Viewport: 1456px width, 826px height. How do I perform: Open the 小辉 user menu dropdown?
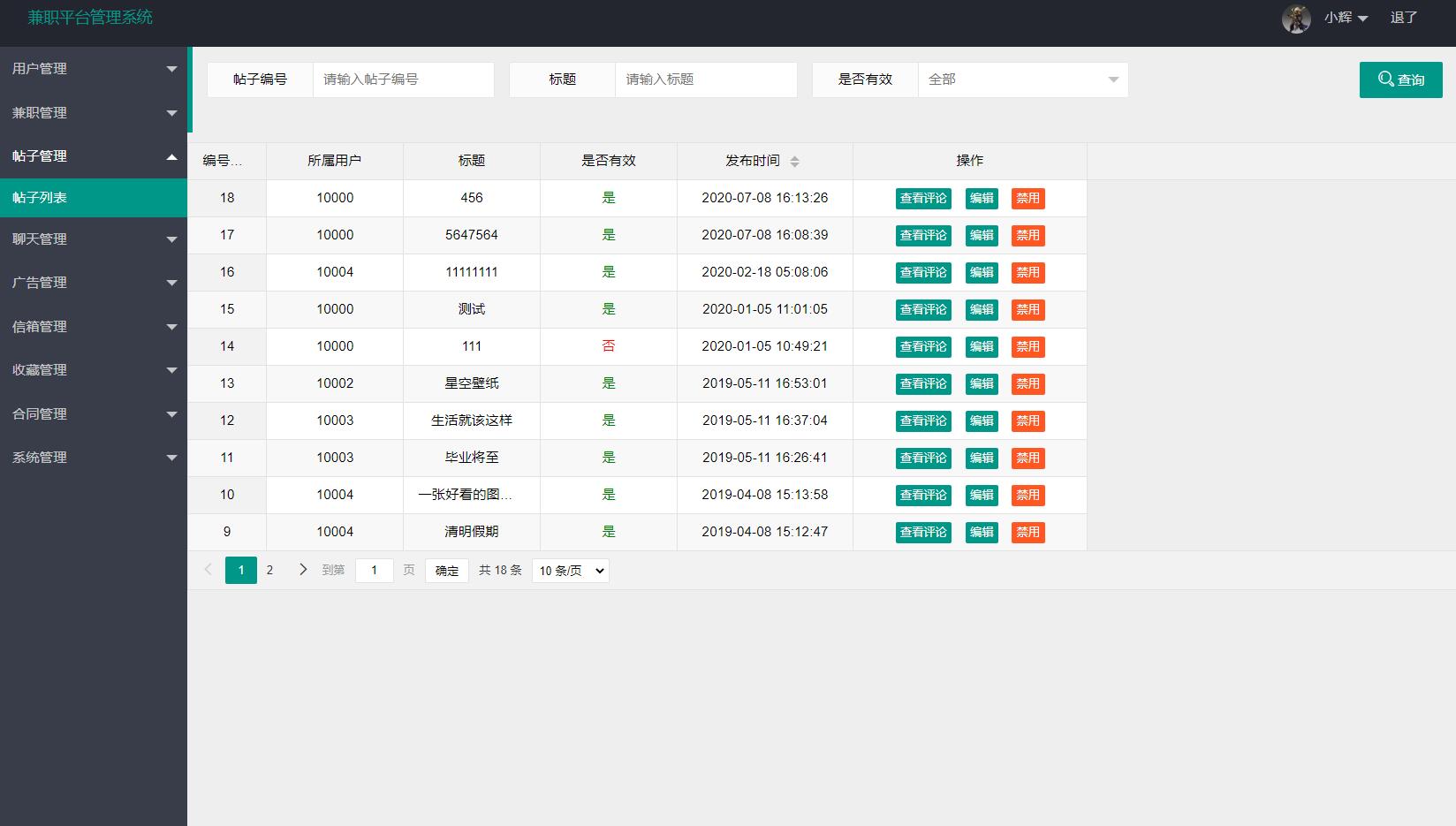pyautogui.click(x=1343, y=18)
